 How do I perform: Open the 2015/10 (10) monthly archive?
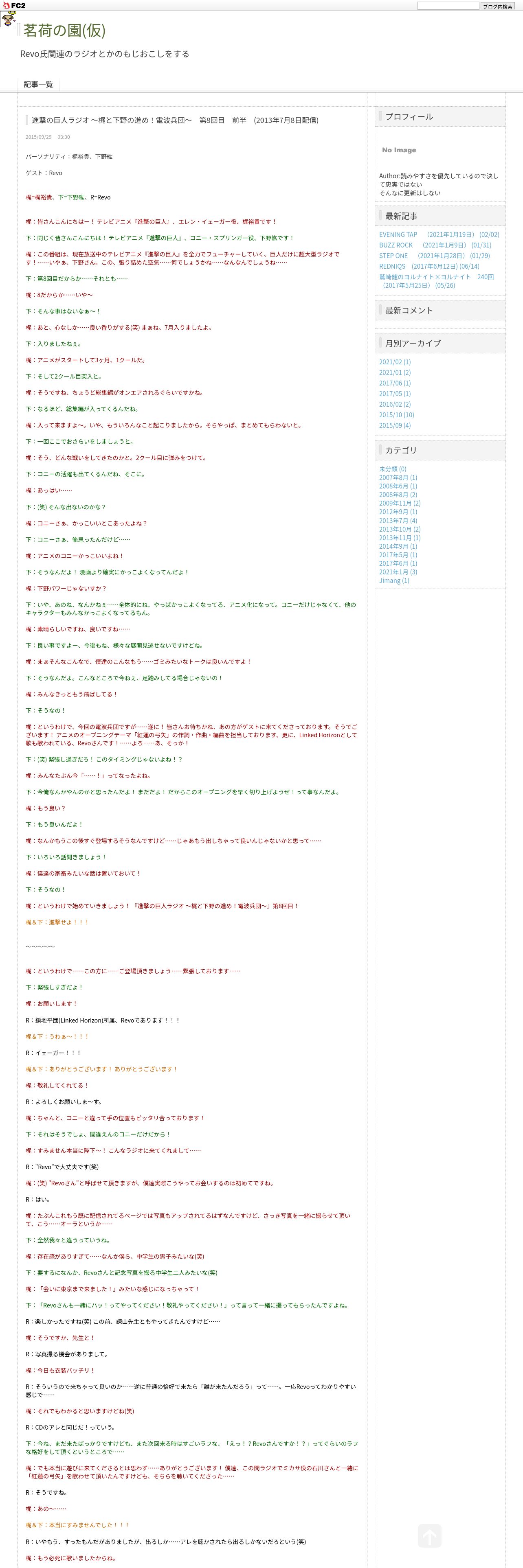coord(396,414)
